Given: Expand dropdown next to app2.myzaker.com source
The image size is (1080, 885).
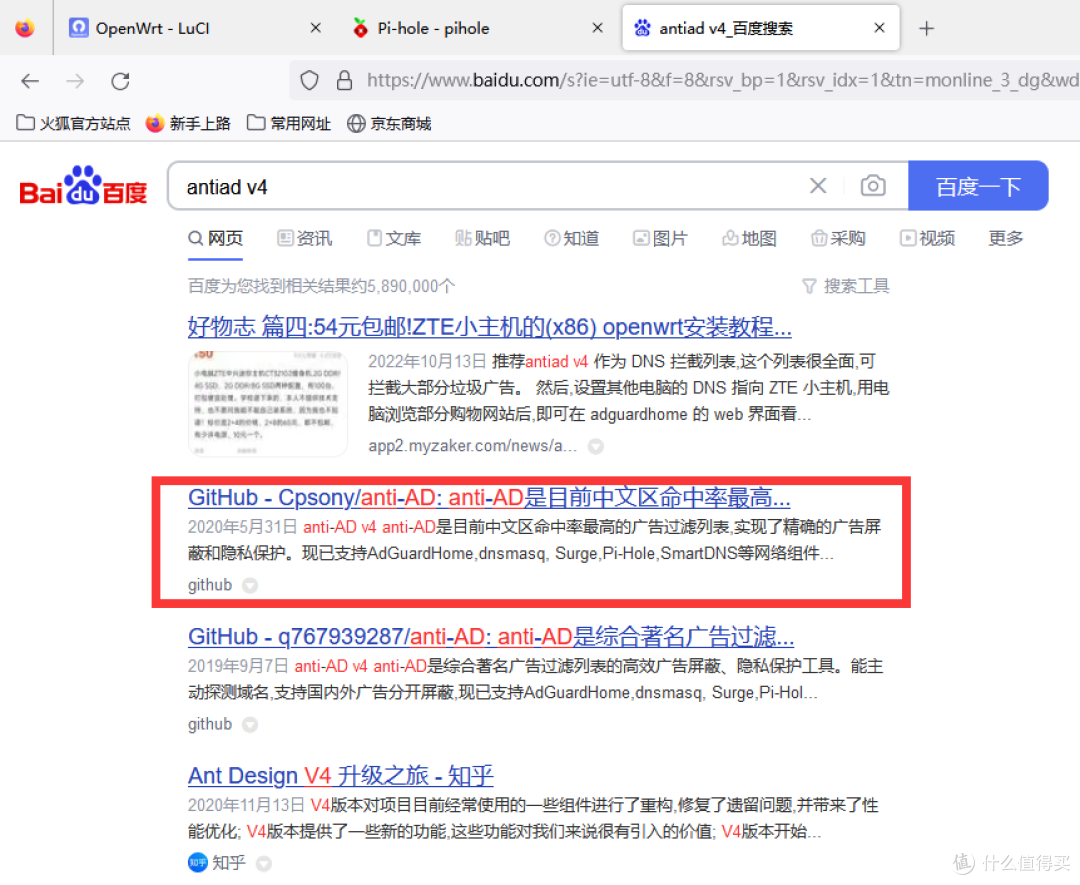Looking at the screenshot, I should tap(596, 446).
